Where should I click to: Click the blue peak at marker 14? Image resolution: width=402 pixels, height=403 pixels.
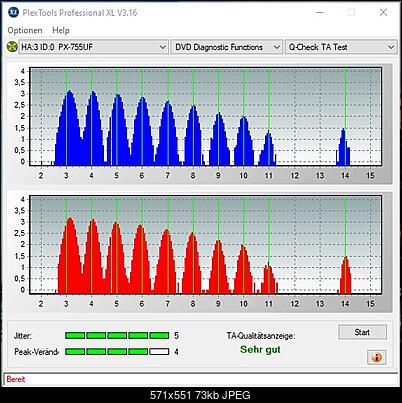point(343,148)
